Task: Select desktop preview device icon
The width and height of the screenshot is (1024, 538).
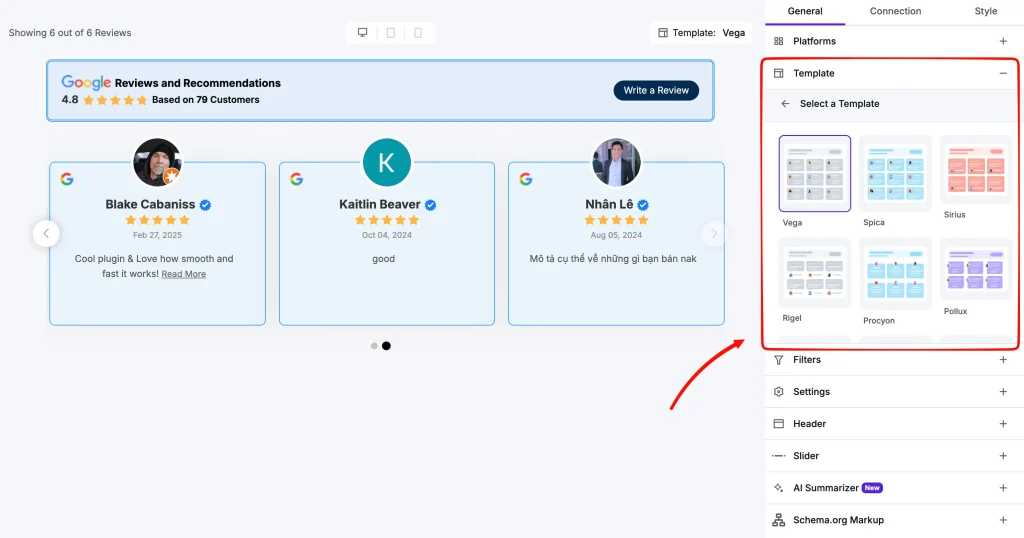Action: (362, 33)
